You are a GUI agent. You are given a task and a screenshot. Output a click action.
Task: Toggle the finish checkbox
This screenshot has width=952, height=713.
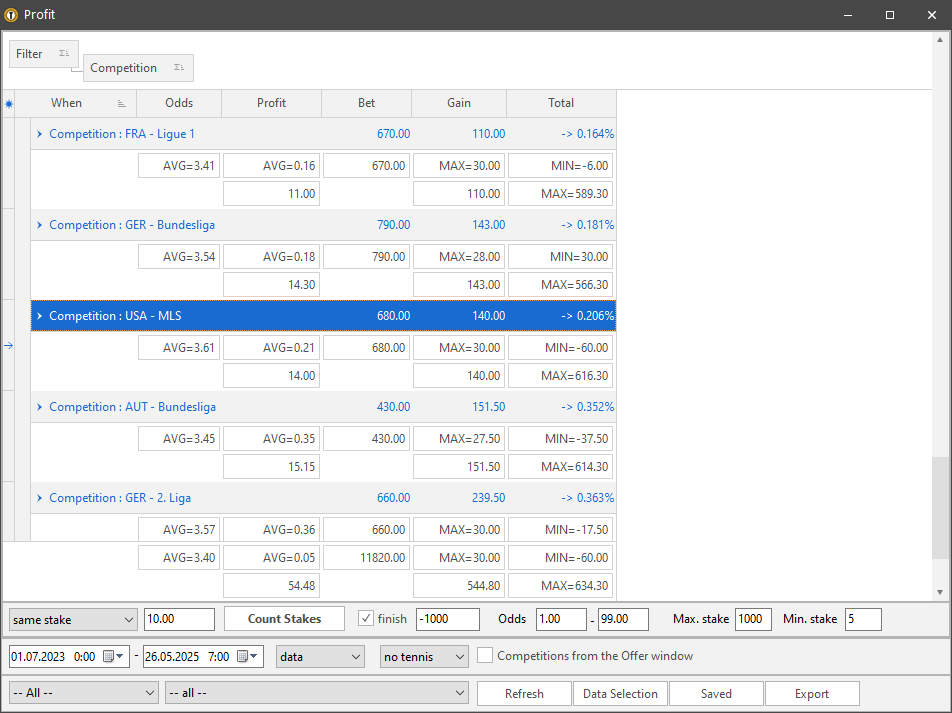tap(366, 619)
